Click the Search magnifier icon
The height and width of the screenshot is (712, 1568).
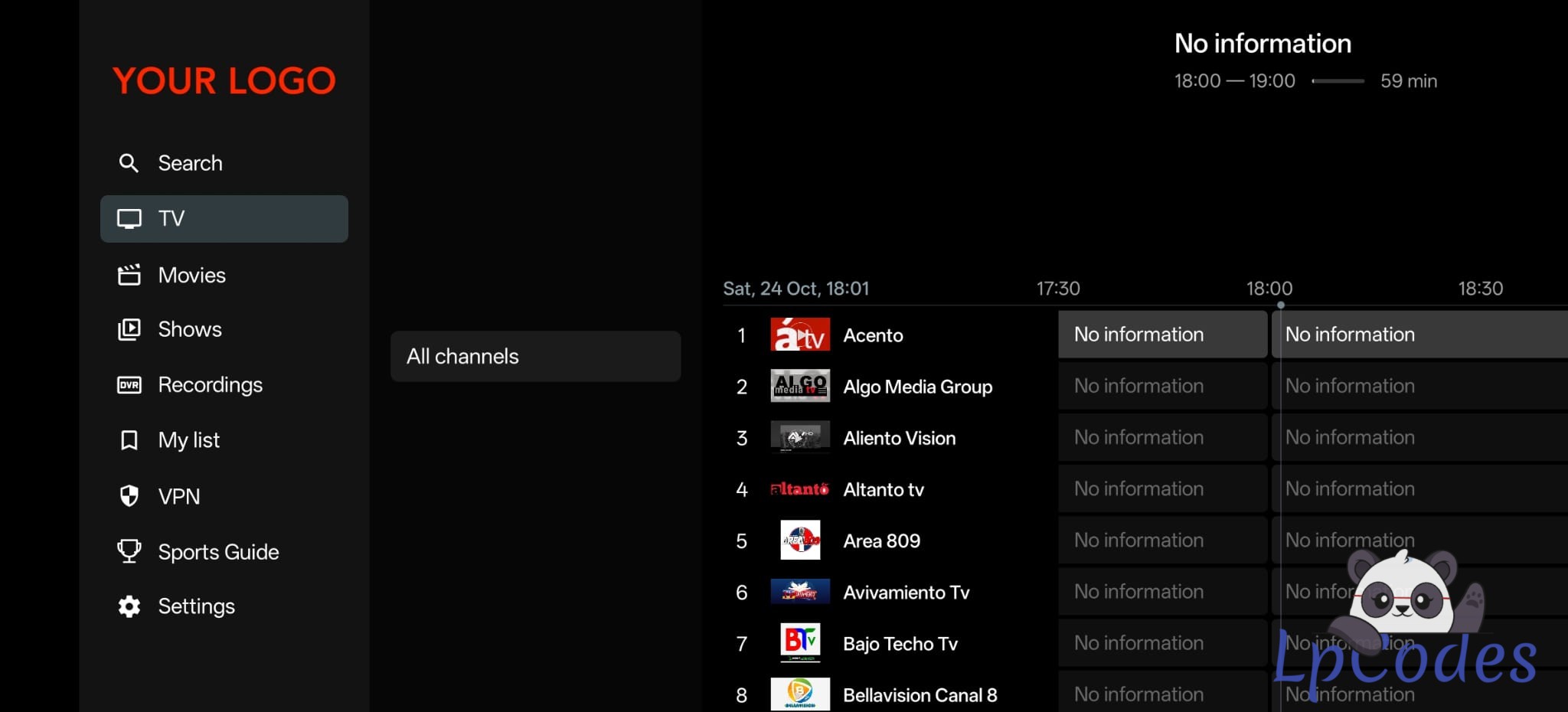tap(129, 163)
